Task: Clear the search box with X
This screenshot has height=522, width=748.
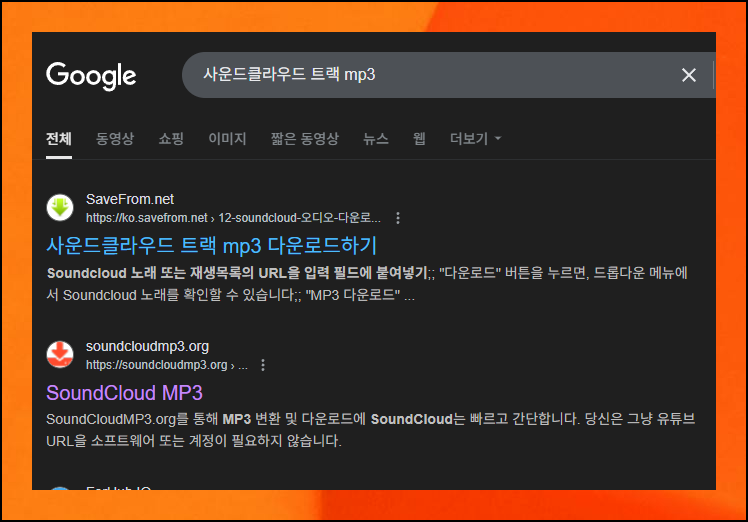Action: (x=688, y=75)
